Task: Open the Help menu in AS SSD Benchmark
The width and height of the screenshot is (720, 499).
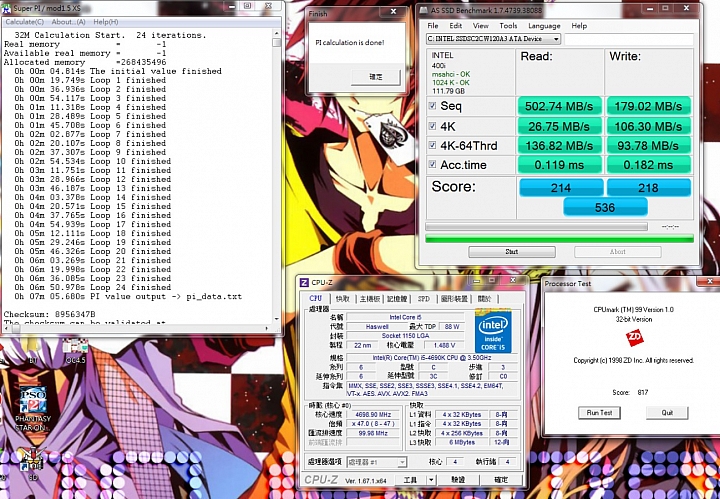Action: coord(579,26)
